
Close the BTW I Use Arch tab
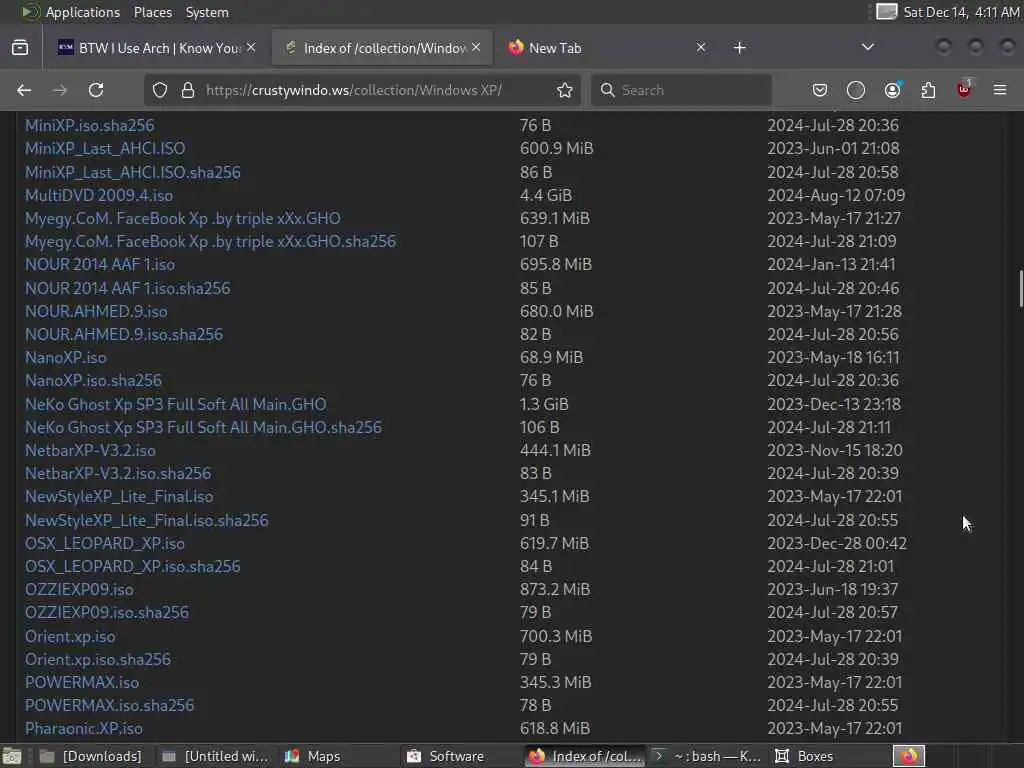(x=251, y=48)
